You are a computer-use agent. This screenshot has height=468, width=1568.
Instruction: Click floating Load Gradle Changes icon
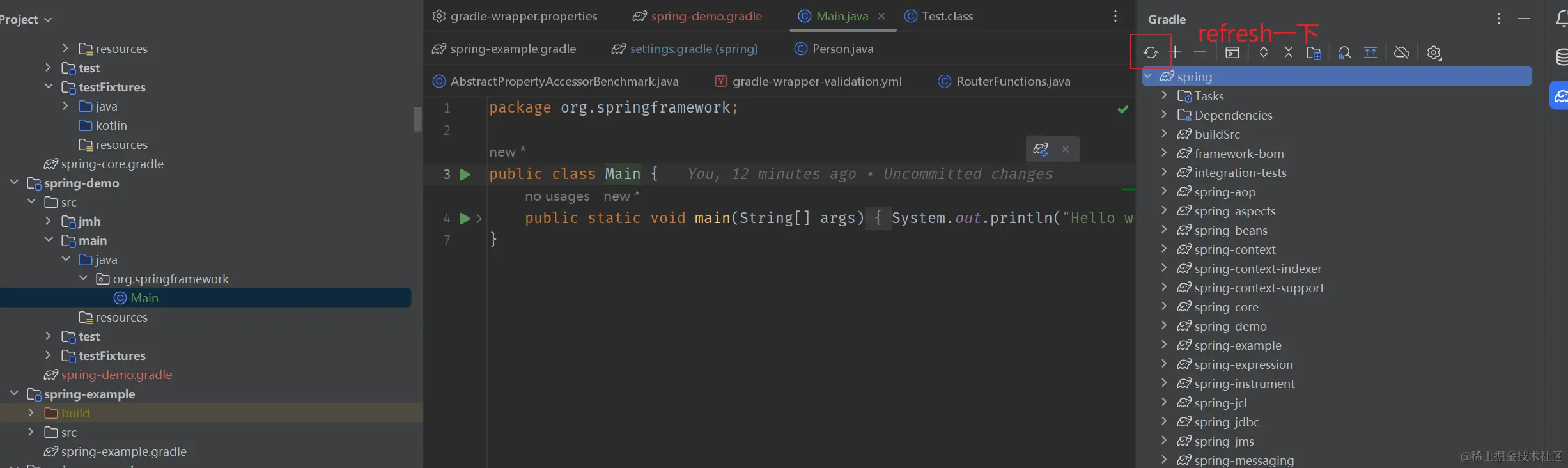1041,149
